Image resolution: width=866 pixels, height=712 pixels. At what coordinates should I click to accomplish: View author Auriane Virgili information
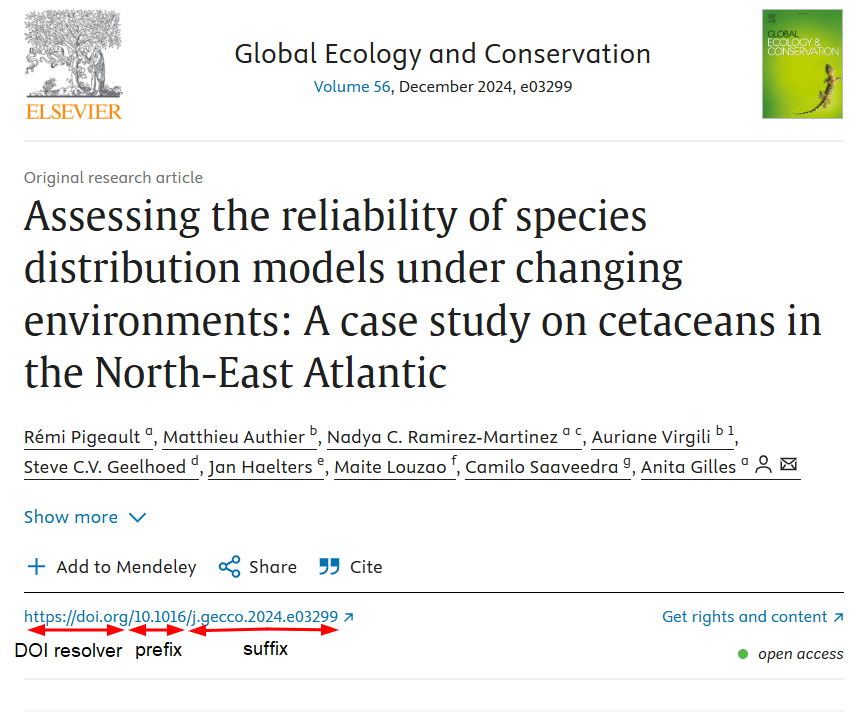tap(651, 437)
